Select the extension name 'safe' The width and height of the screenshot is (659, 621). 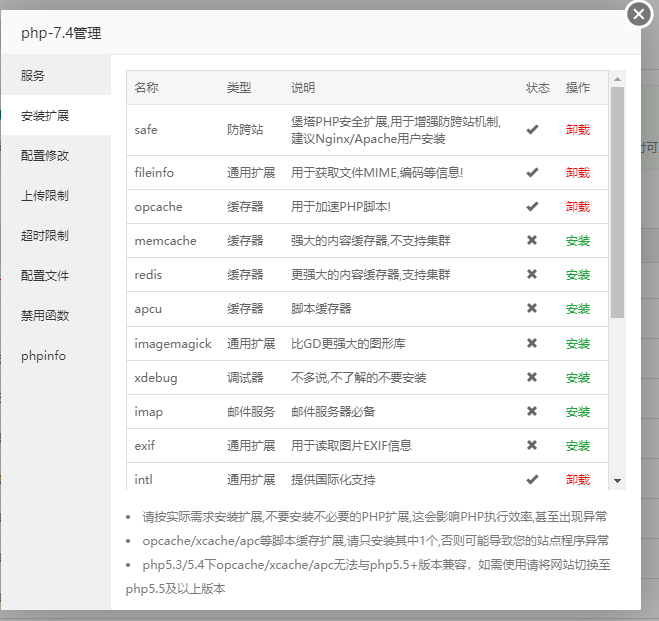[146, 130]
